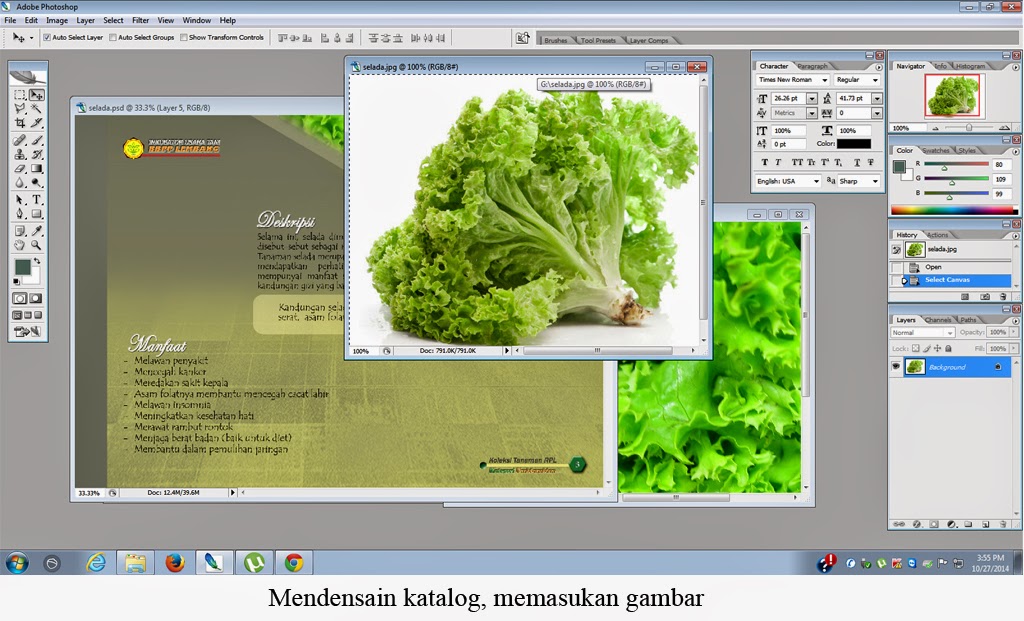
Task: Select the Healing Brush tool
Action: coord(20,140)
